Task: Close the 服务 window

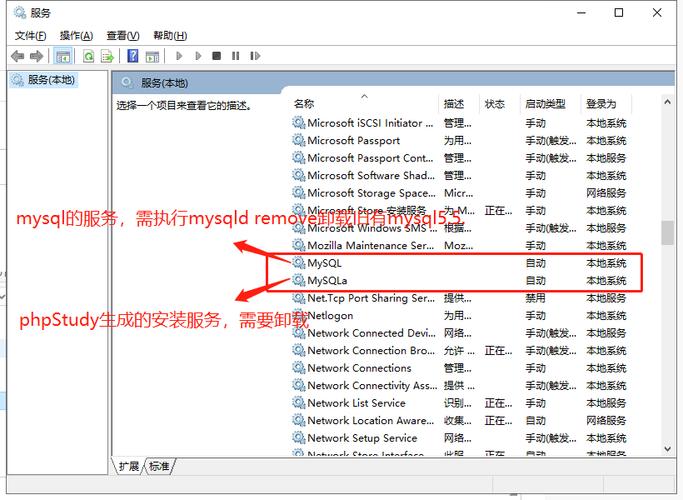Action: (657, 13)
